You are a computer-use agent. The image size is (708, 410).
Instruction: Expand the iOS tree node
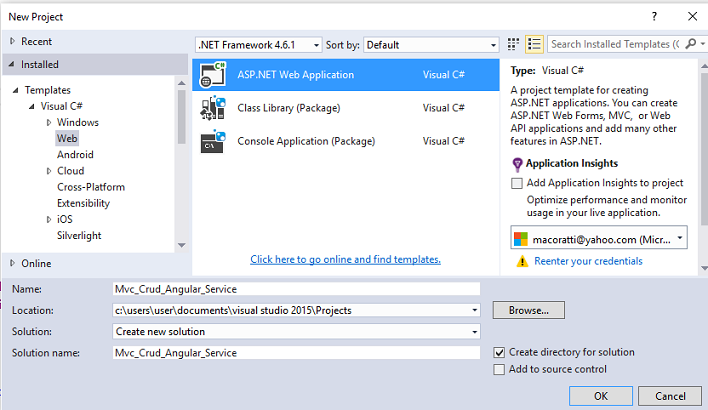point(49,219)
